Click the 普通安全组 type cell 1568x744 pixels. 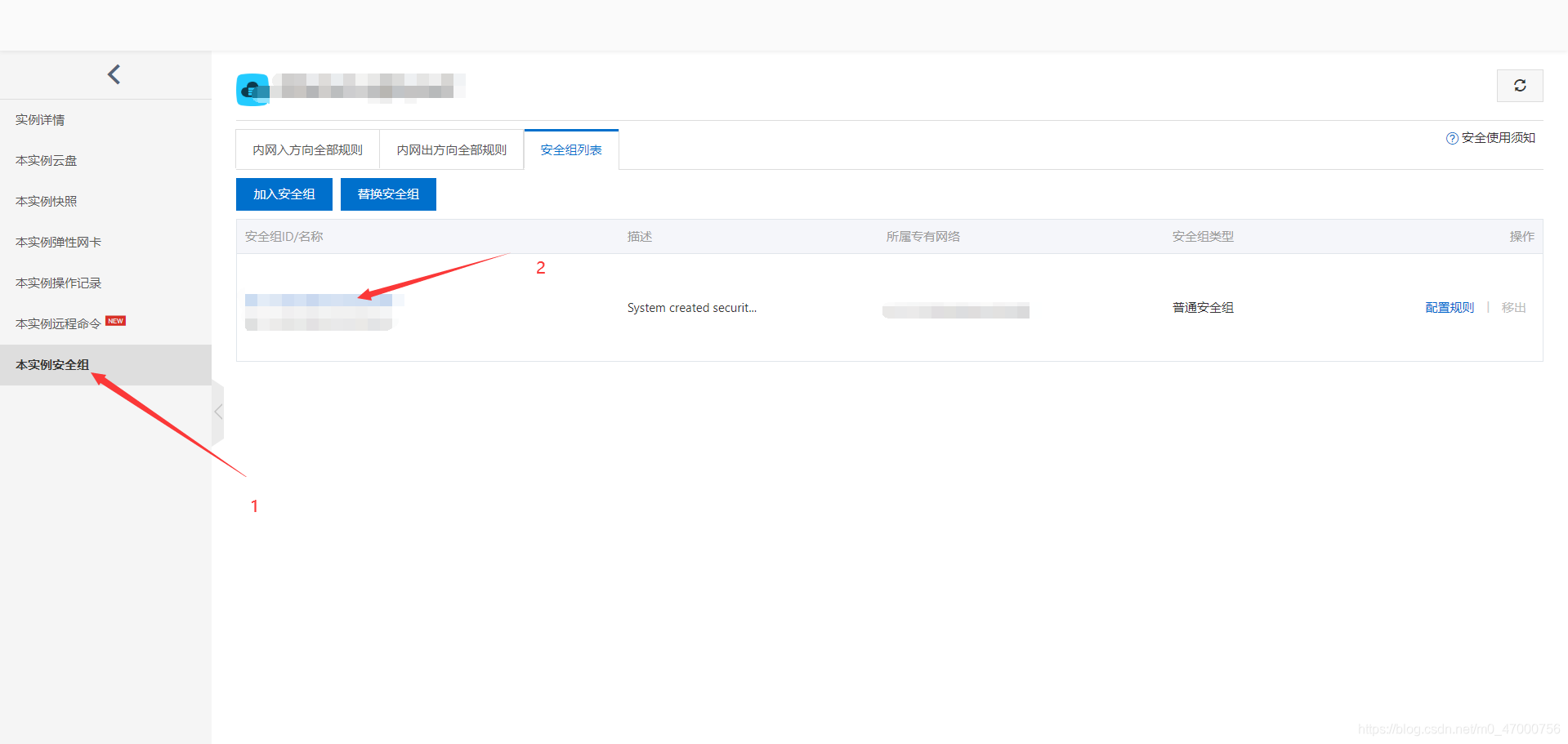1203,308
